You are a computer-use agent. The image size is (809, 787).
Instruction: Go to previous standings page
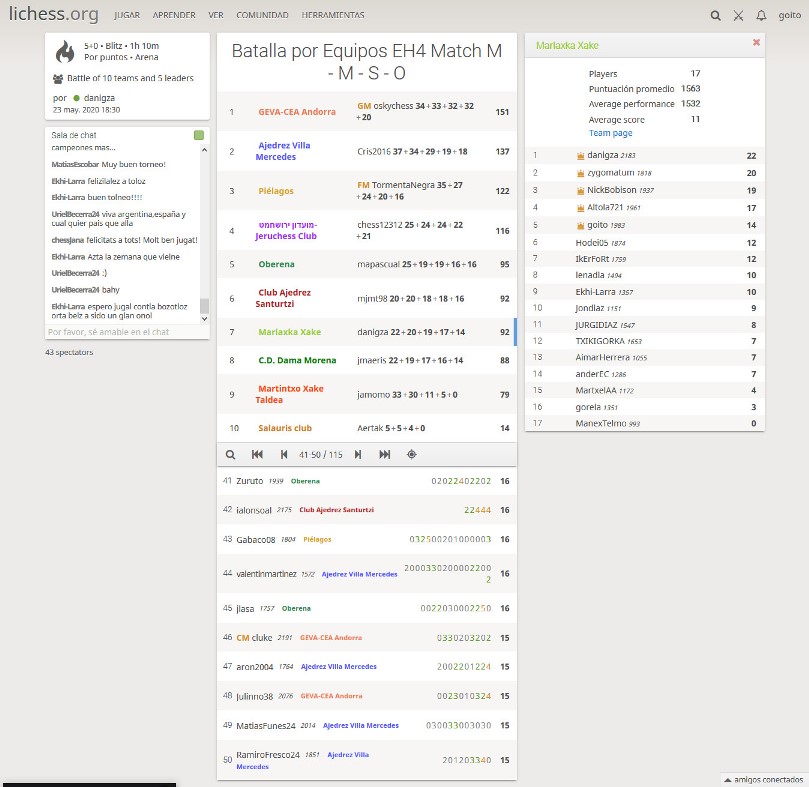[x=283, y=454]
